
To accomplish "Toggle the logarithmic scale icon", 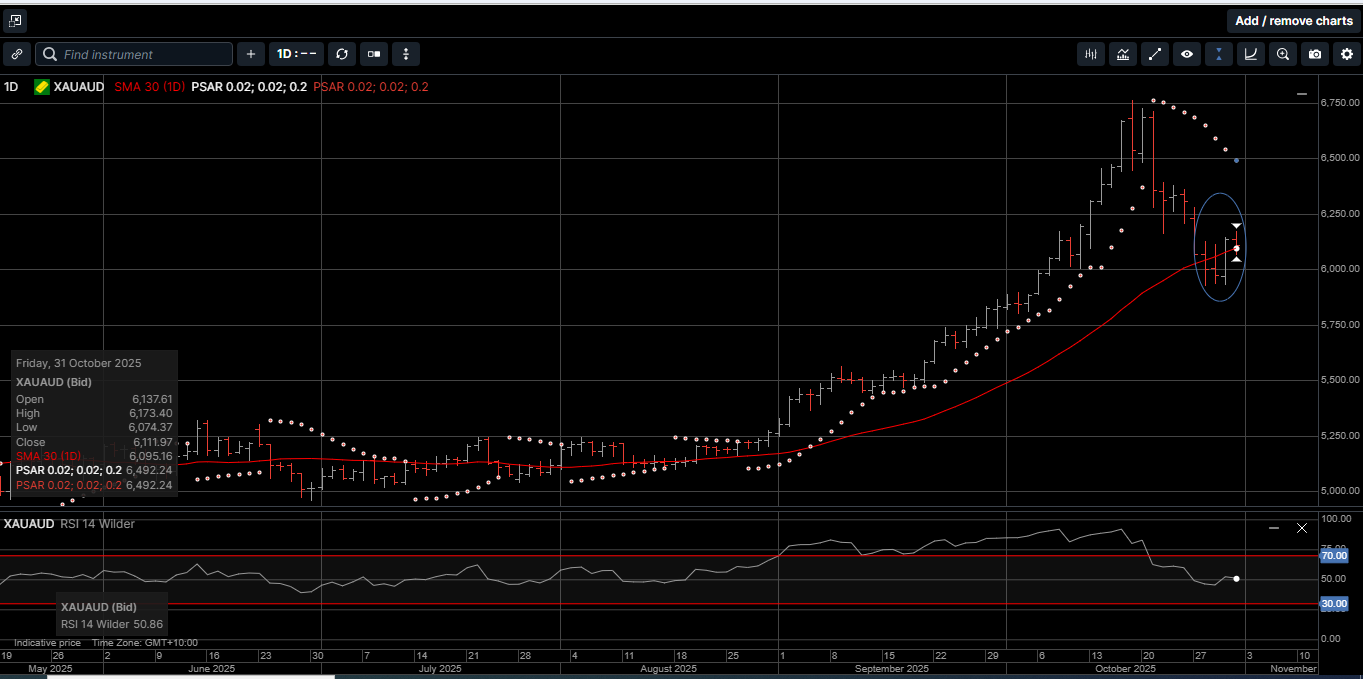I will (1251, 54).
